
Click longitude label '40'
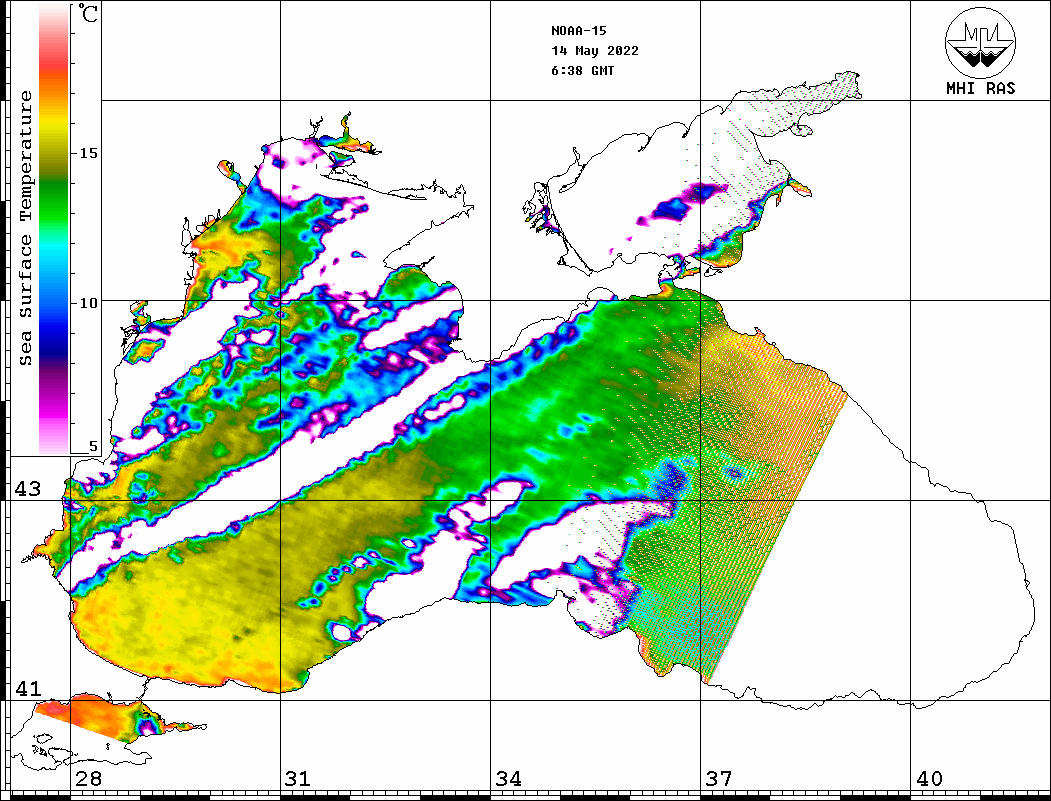pyautogui.click(x=929, y=779)
